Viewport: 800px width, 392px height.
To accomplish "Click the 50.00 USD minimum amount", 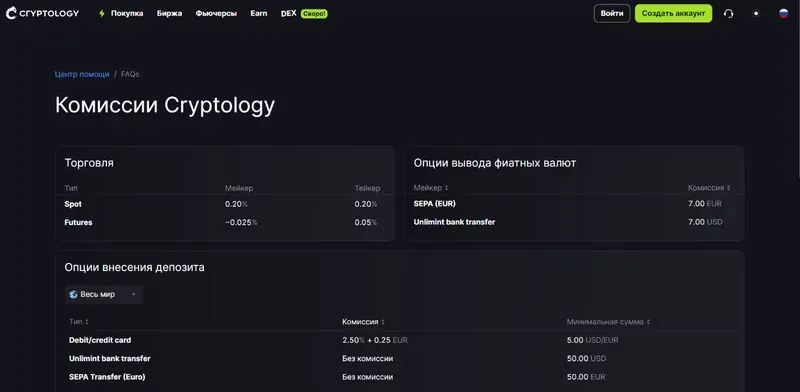I will 586,358.
